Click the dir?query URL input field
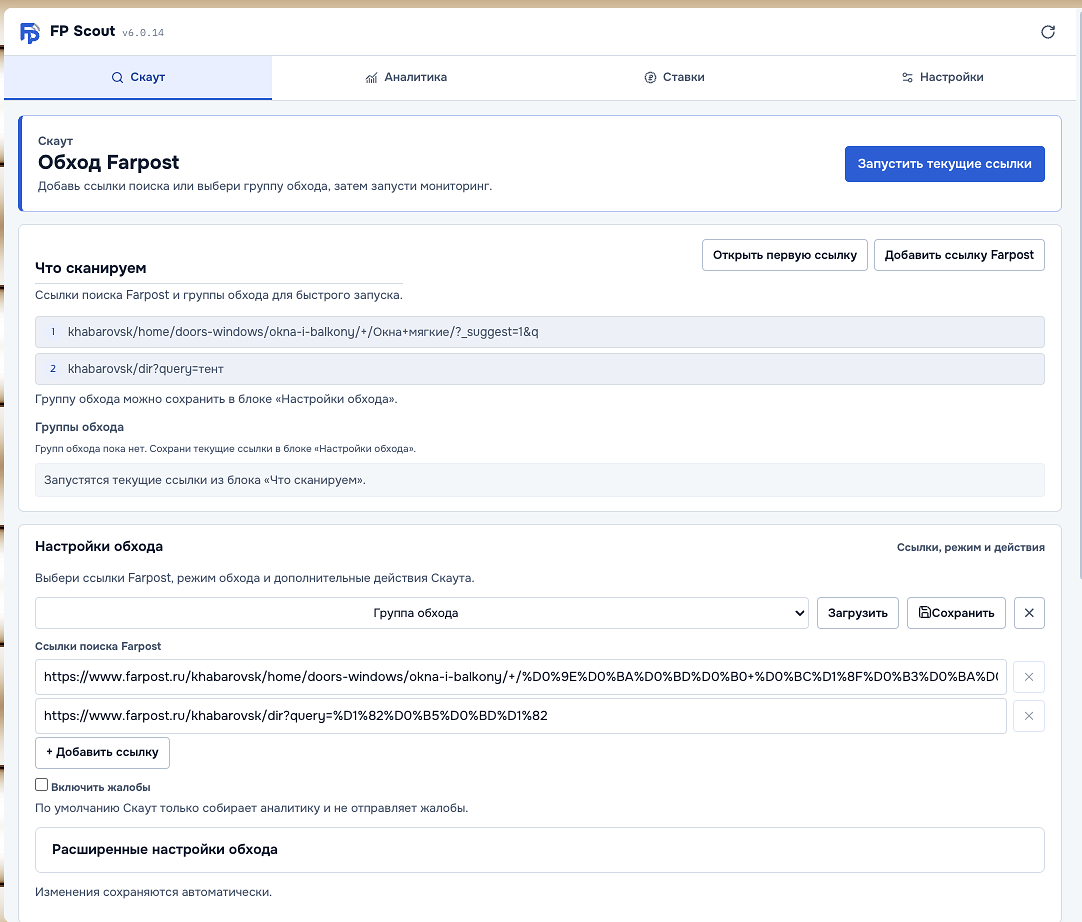The image size is (1082, 922). pyautogui.click(x=521, y=716)
